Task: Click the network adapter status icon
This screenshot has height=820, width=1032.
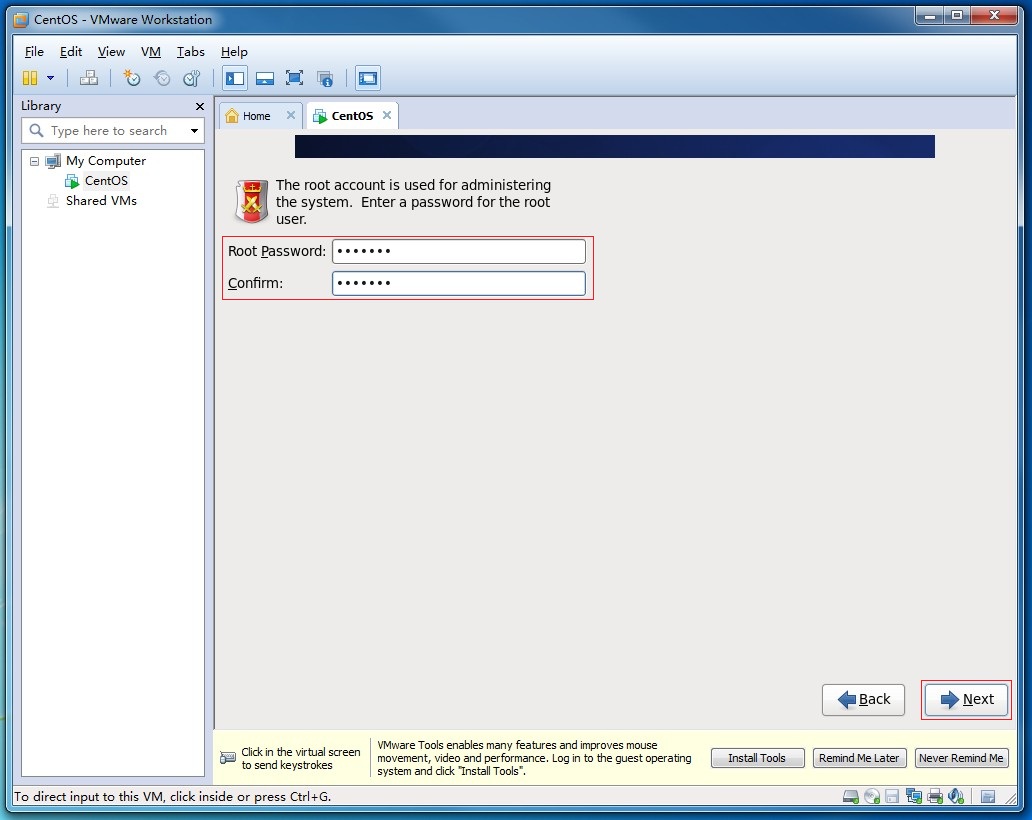Action: (913, 797)
